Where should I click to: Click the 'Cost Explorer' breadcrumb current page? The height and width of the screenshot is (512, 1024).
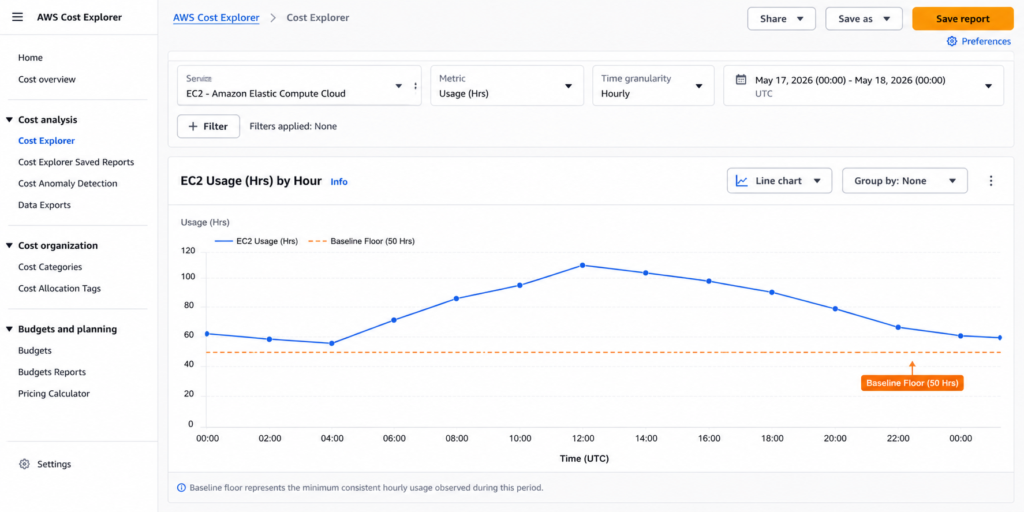click(x=318, y=18)
